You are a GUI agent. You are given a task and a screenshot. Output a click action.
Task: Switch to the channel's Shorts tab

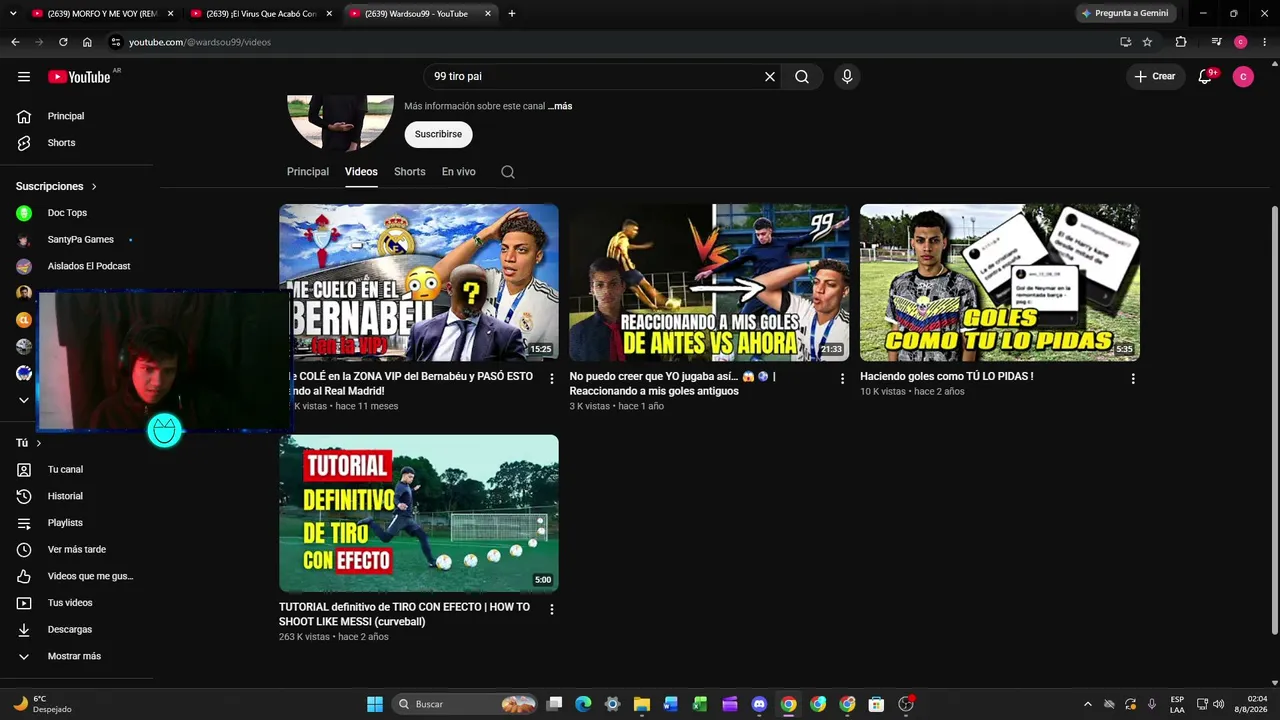[410, 172]
